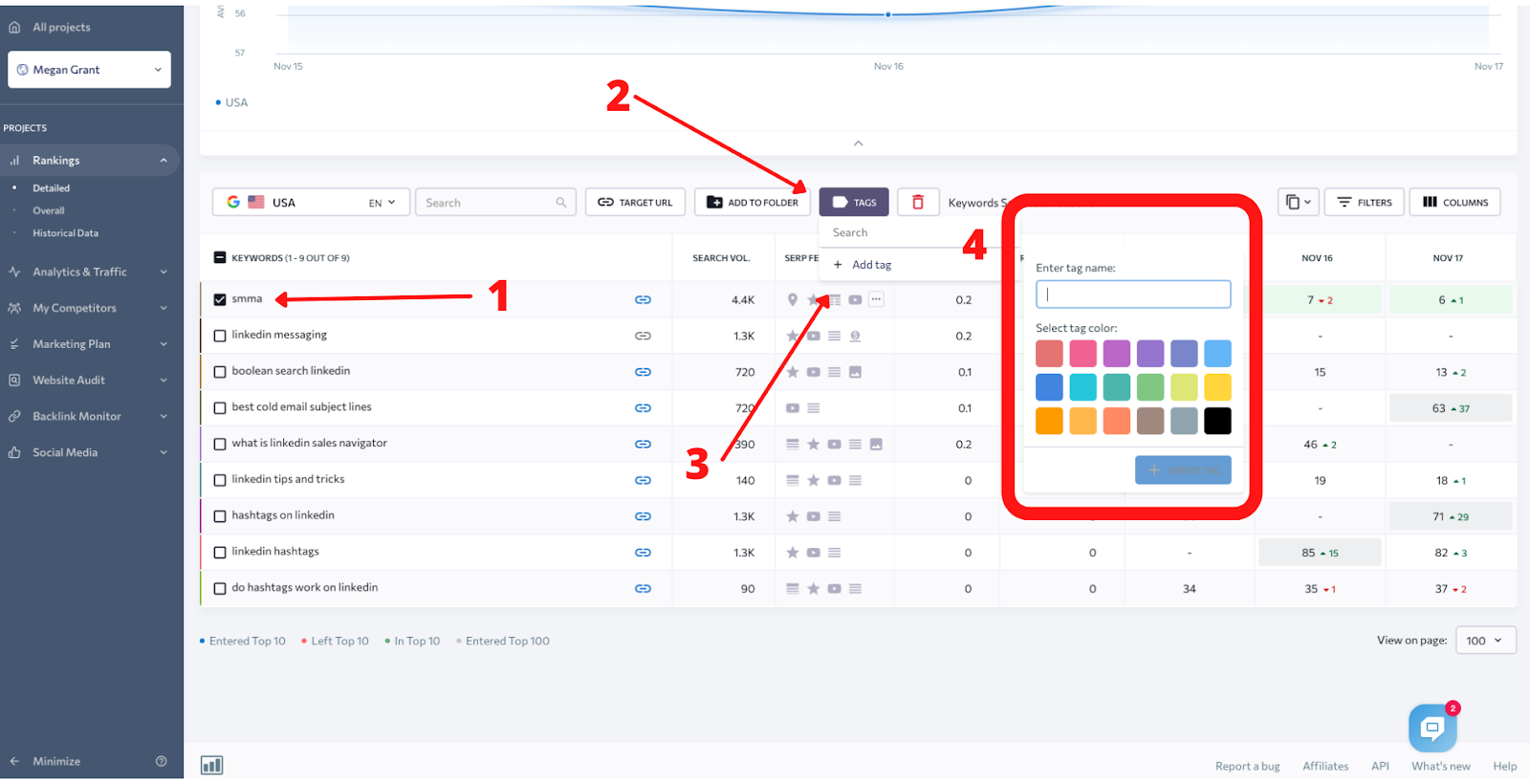The width and height of the screenshot is (1530, 784).
Task: Click the map pin SERP icon in smma row
Action: 792,300
